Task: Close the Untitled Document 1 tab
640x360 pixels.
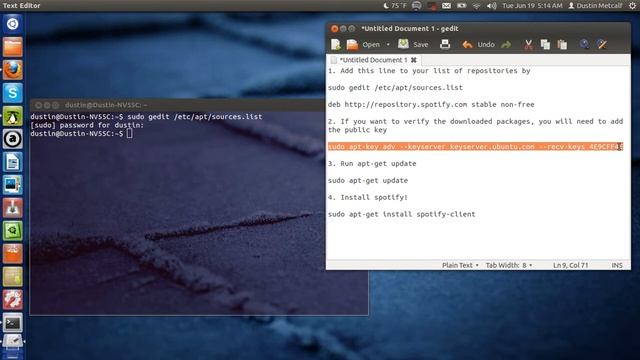Action: [x=413, y=60]
